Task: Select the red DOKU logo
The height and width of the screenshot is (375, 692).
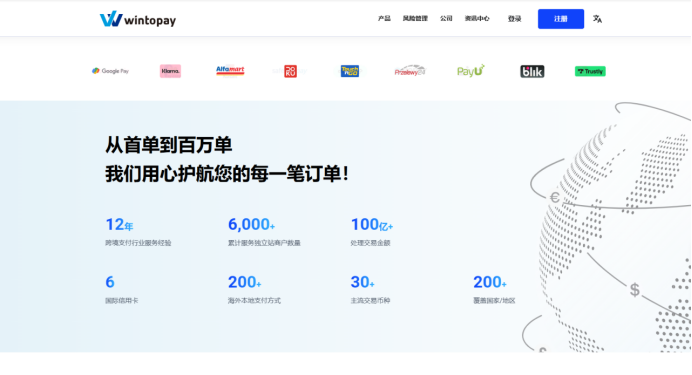Action: pos(290,71)
